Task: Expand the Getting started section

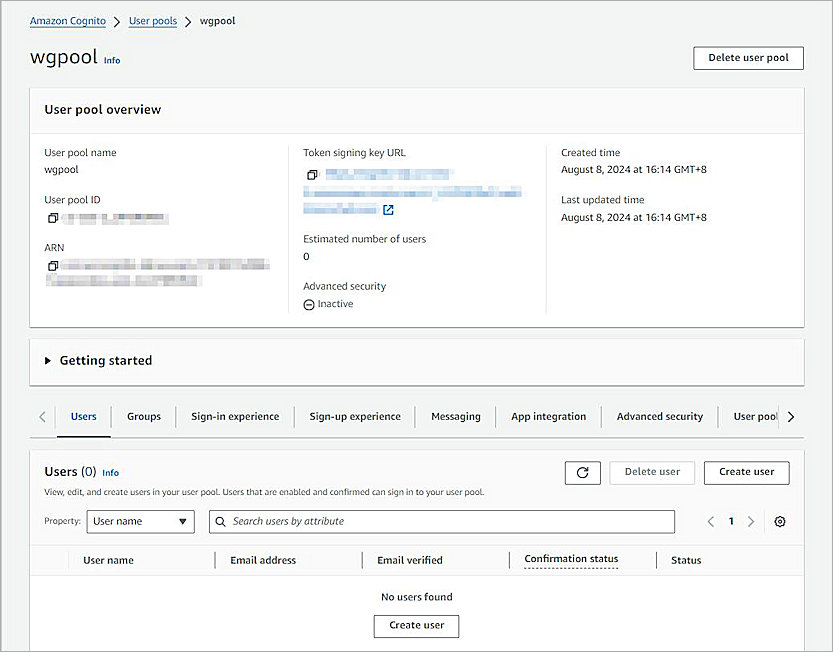Action: point(47,361)
